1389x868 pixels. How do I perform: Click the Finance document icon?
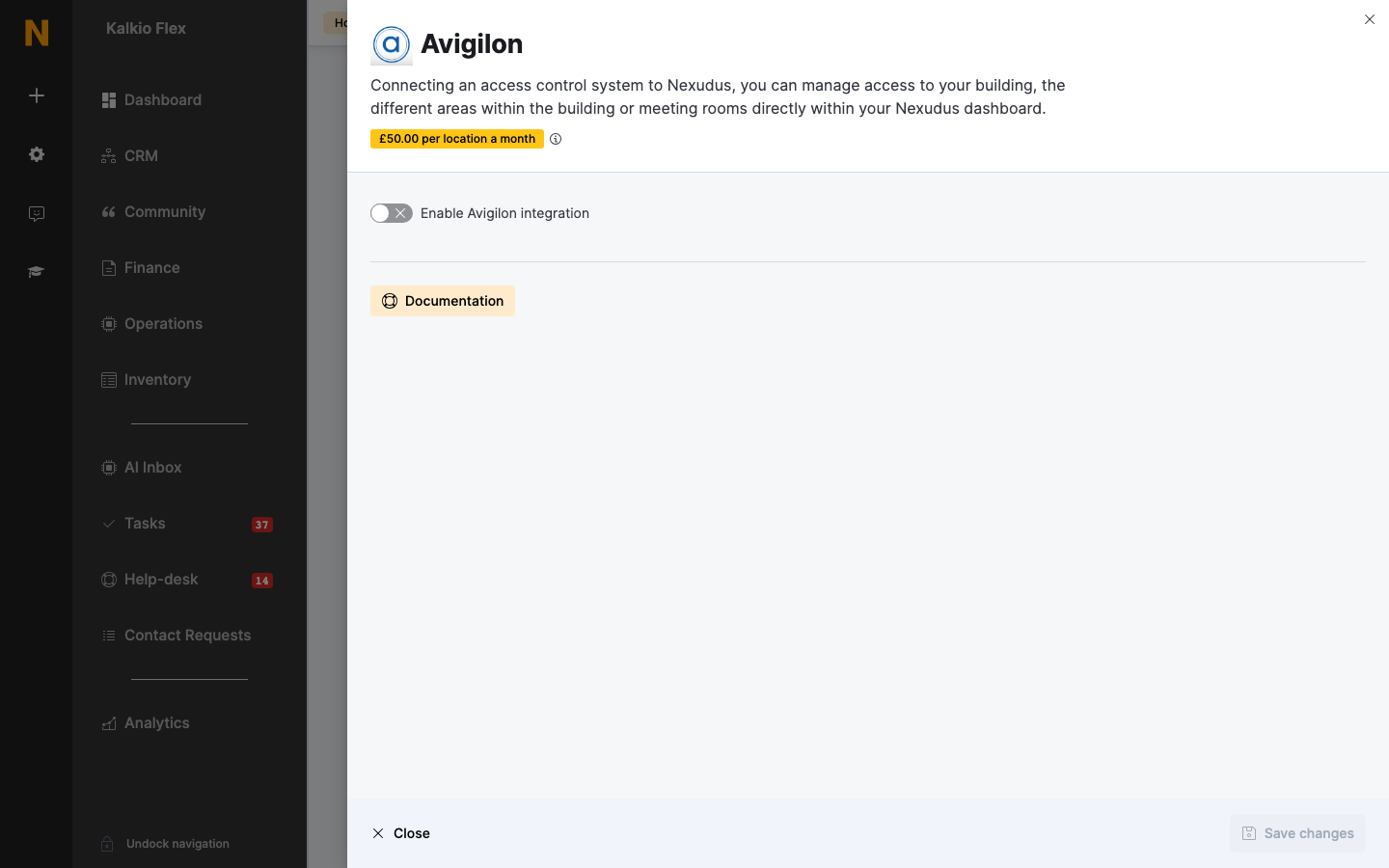tap(109, 268)
